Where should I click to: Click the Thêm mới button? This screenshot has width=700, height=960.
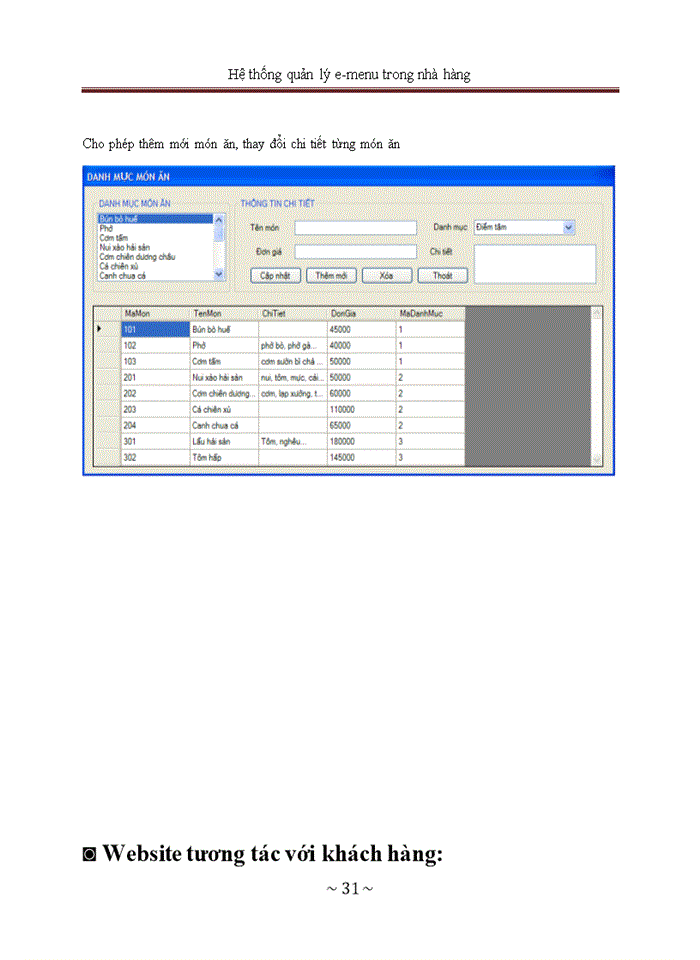[331, 276]
